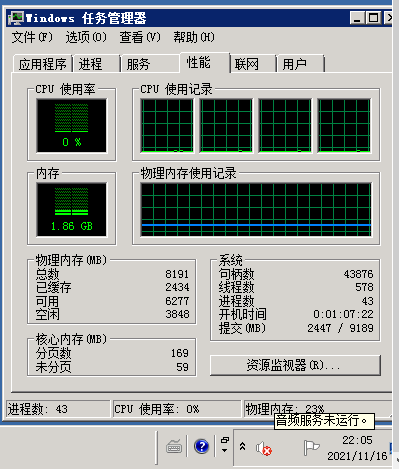Click the Task Manager title bar icon
The height and width of the screenshot is (469, 399).
16,18
